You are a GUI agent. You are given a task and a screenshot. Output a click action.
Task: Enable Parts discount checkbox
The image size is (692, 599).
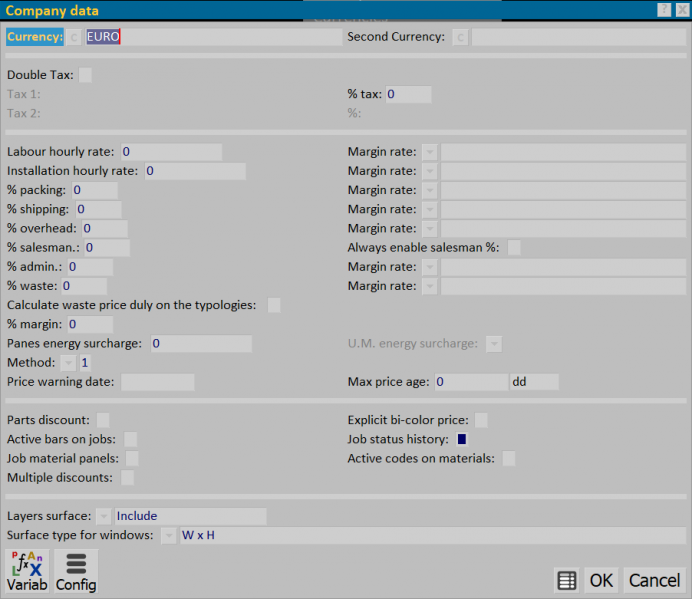click(103, 420)
